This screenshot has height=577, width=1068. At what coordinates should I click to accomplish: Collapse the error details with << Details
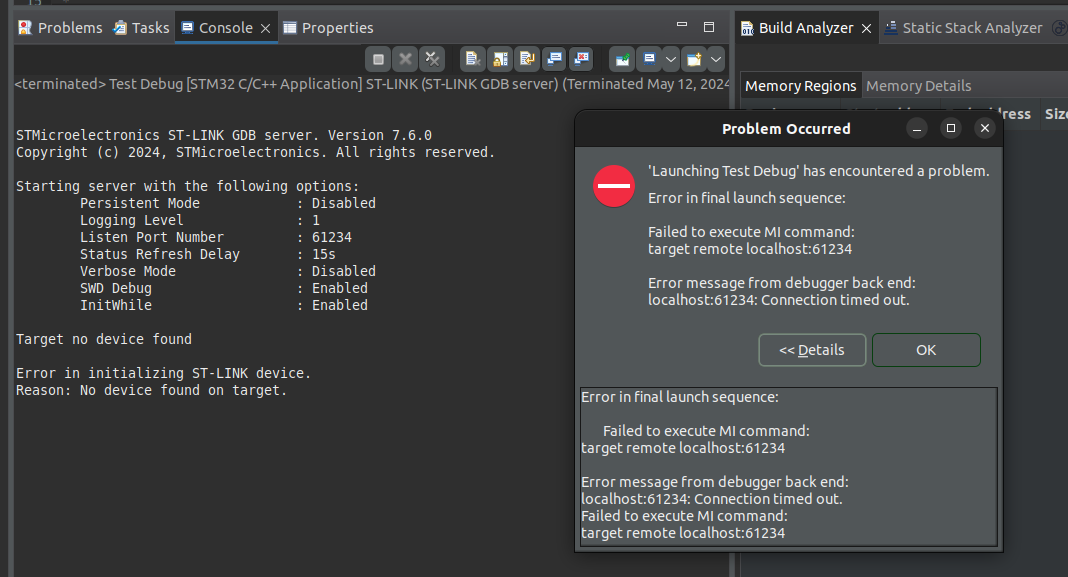click(812, 350)
